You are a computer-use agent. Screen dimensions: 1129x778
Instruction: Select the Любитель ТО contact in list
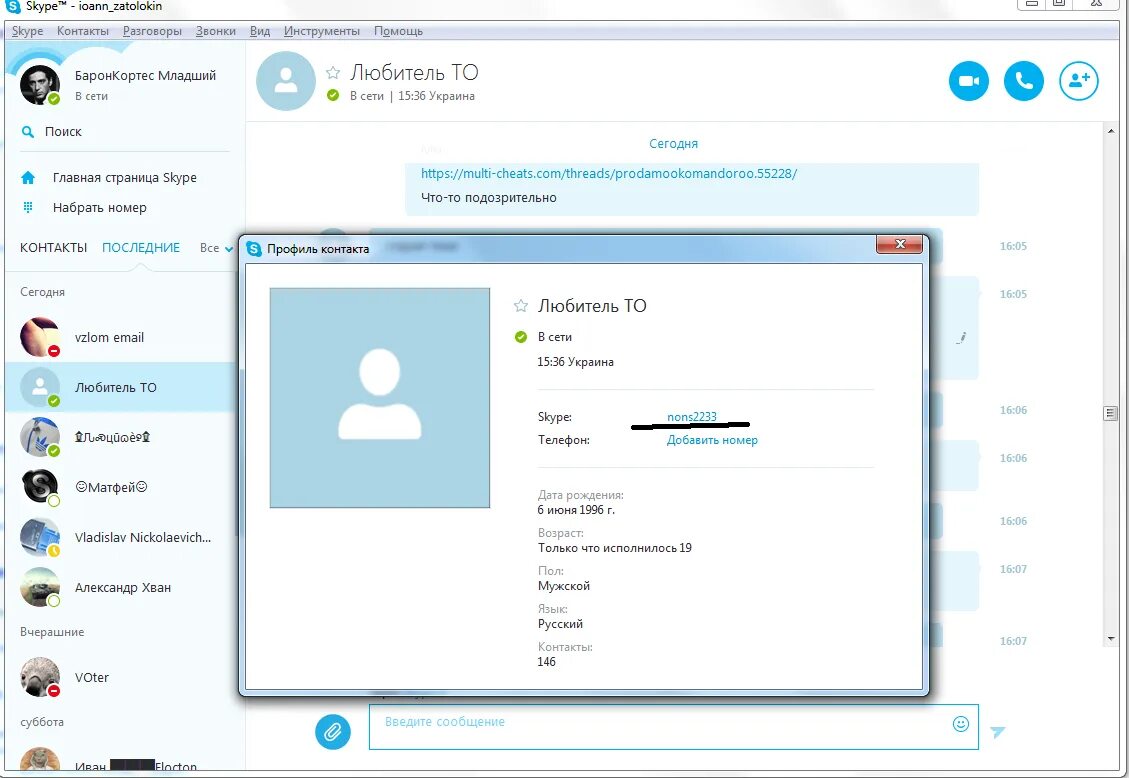122,387
